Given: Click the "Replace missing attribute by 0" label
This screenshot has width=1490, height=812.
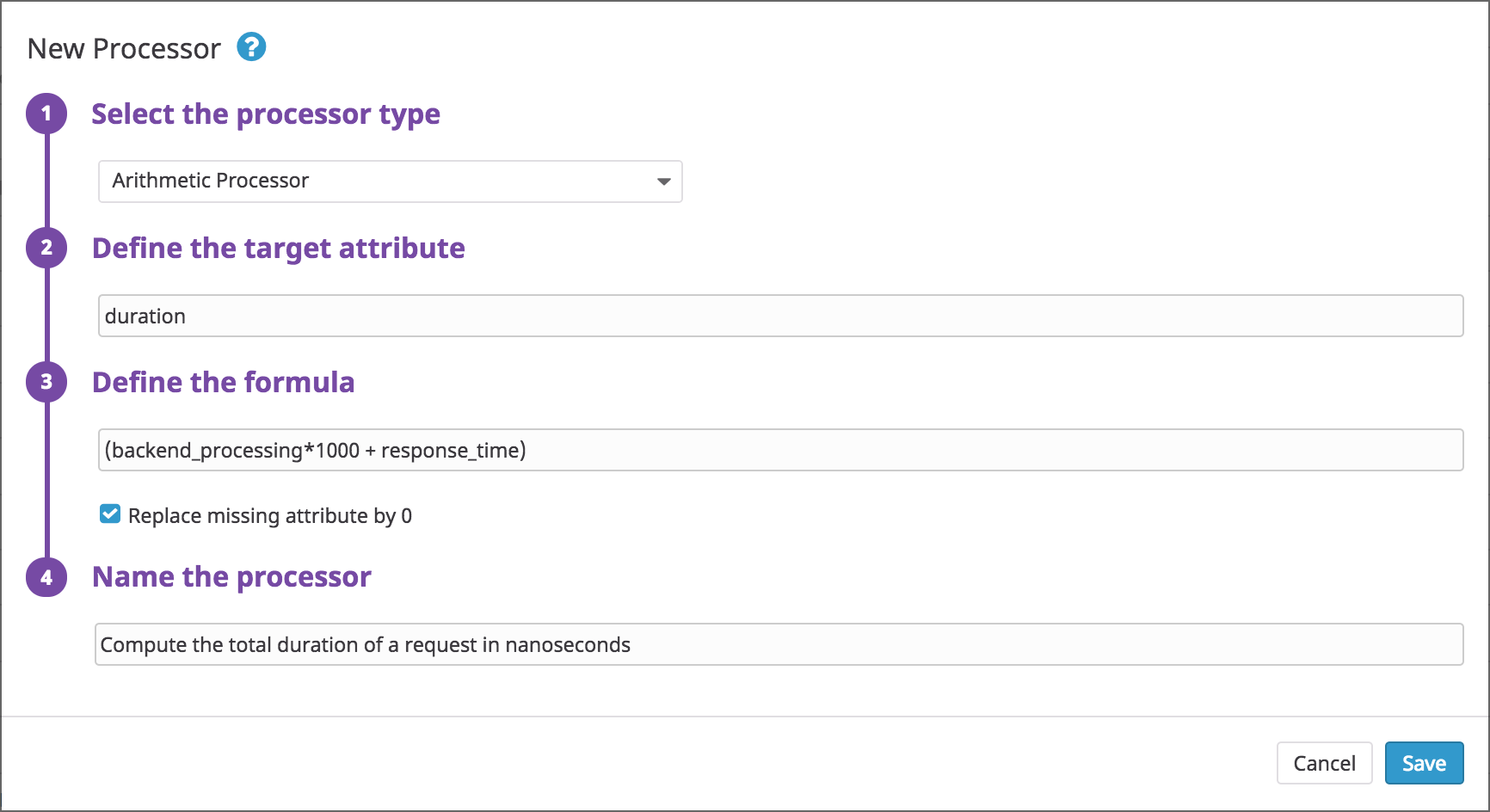Looking at the screenshot, I should pyautogui.click(x=269, y=516).
